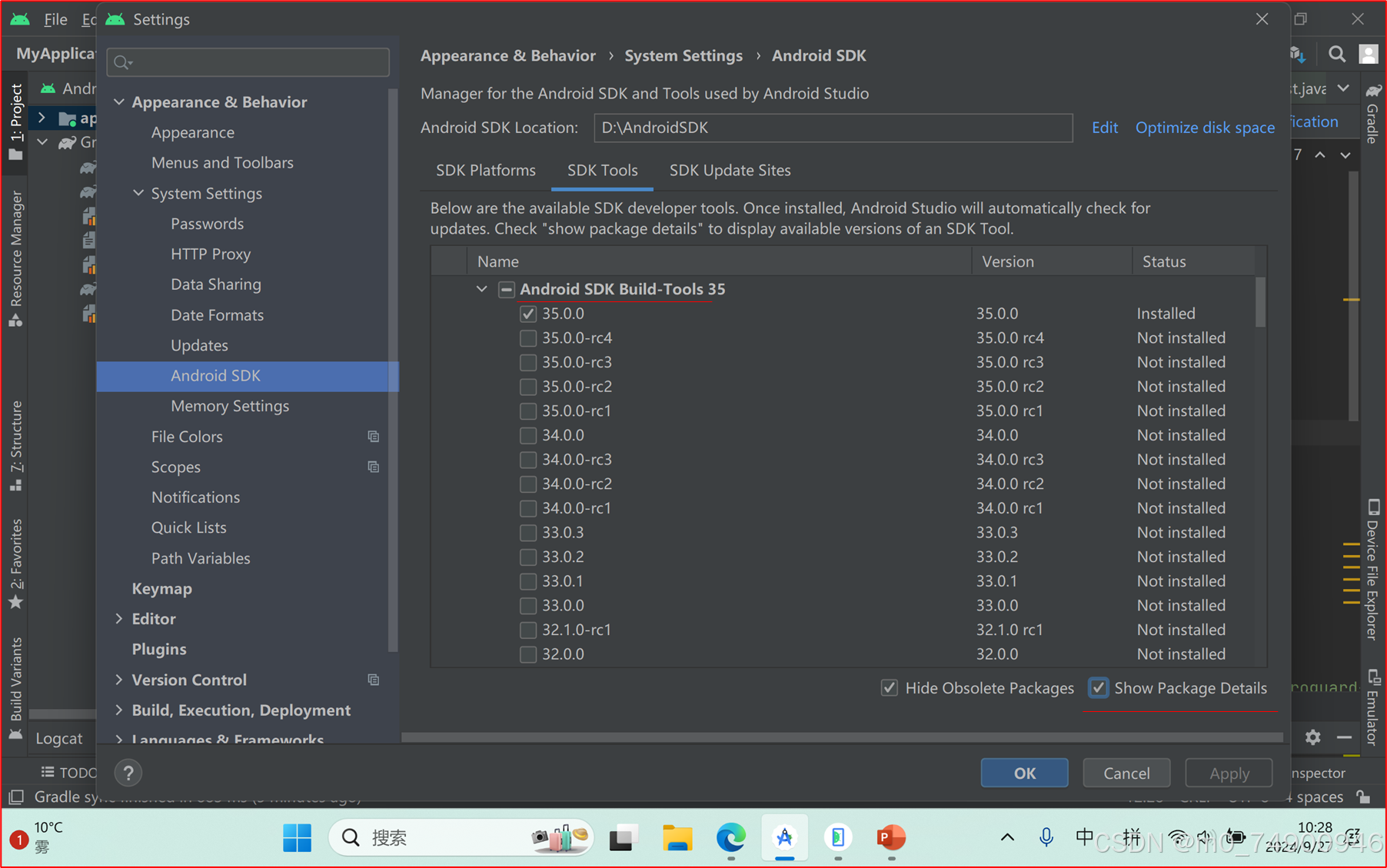Expand the Editor settings section
The height and width of the screenshot is (868, 1387).
(x=119, y=618)
